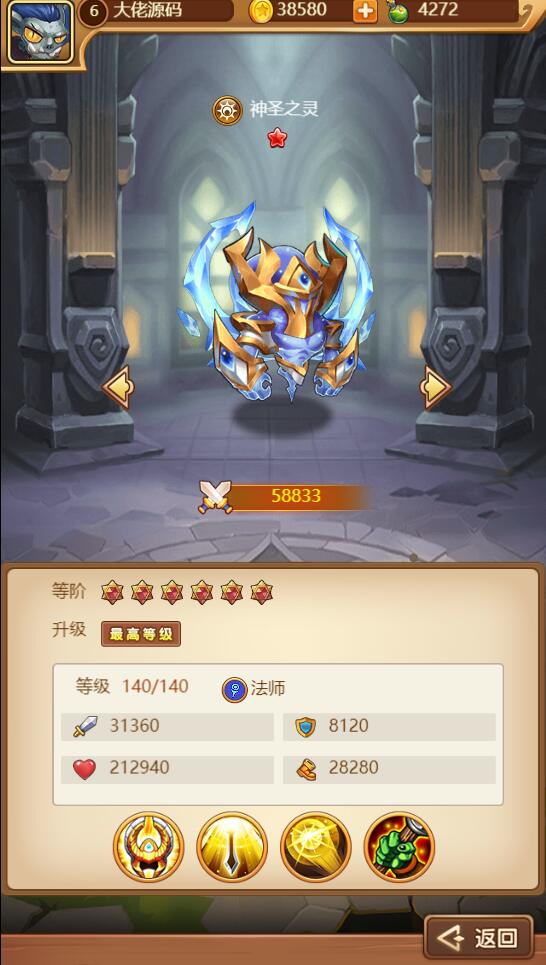Click the 法师 mage class icon
The image size is (546, 965).
235,689
